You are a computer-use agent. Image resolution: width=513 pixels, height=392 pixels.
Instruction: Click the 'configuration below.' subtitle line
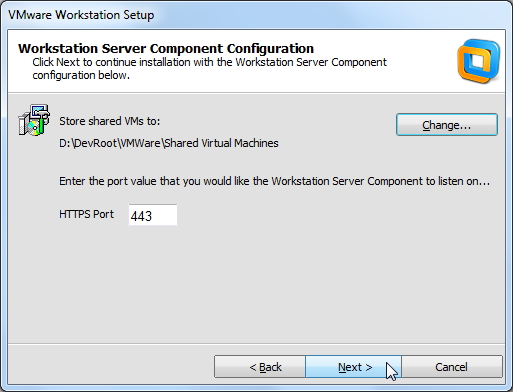[x=81, y=75]
